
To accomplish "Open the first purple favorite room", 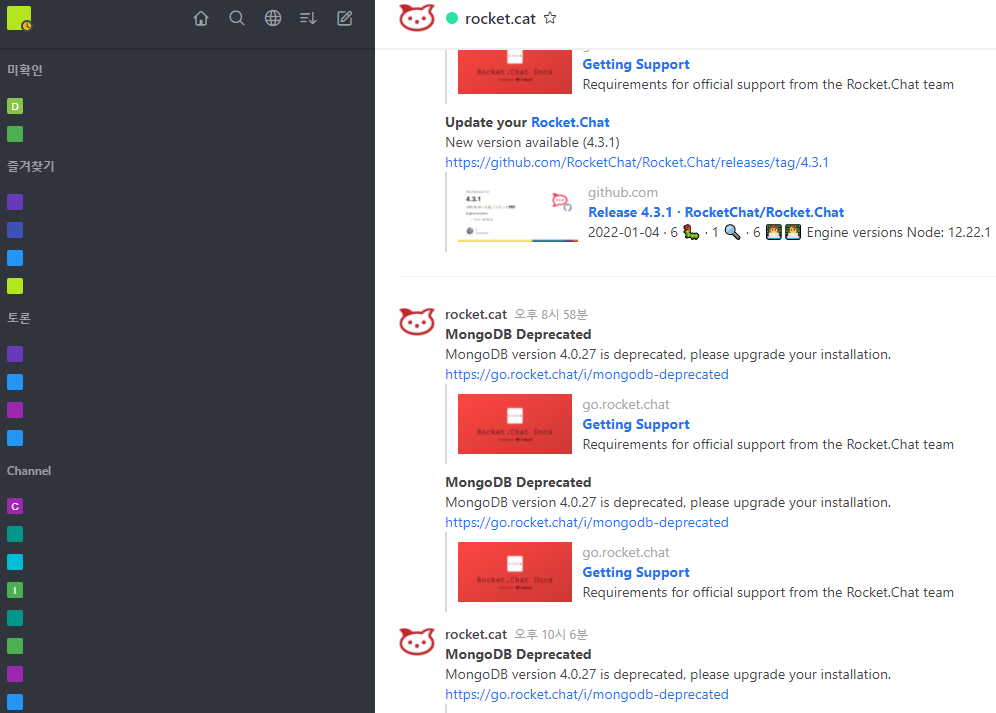I will (15, 202).
